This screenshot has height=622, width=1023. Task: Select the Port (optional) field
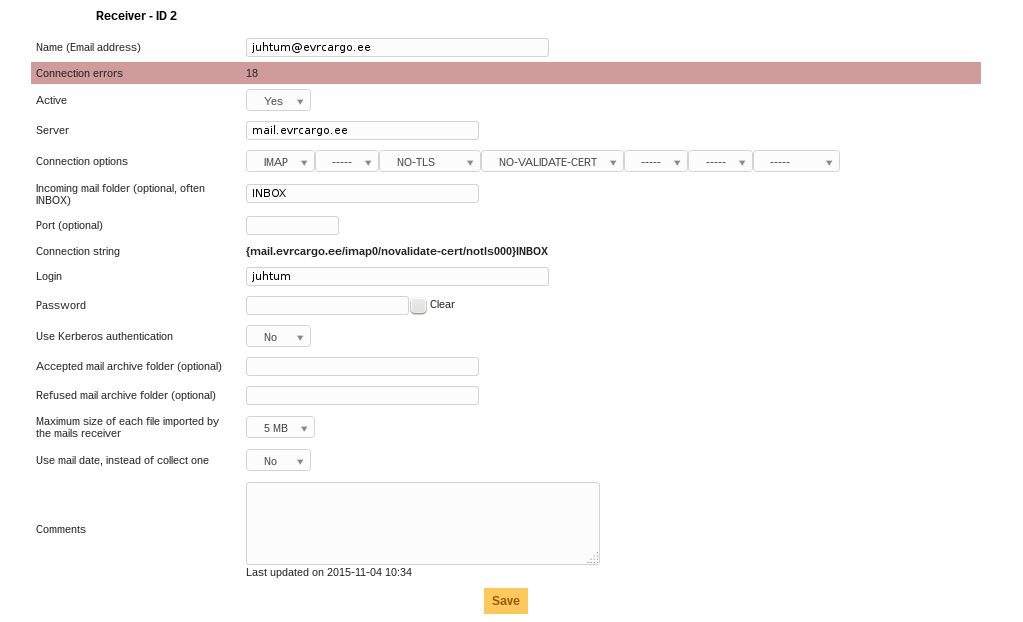coord(292,226)
